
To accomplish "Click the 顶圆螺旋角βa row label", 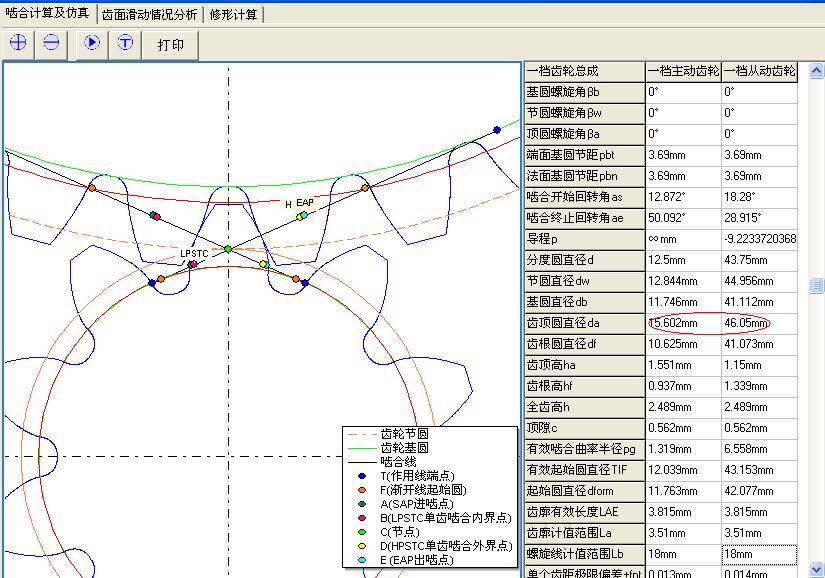I will (x=585, y=134).
